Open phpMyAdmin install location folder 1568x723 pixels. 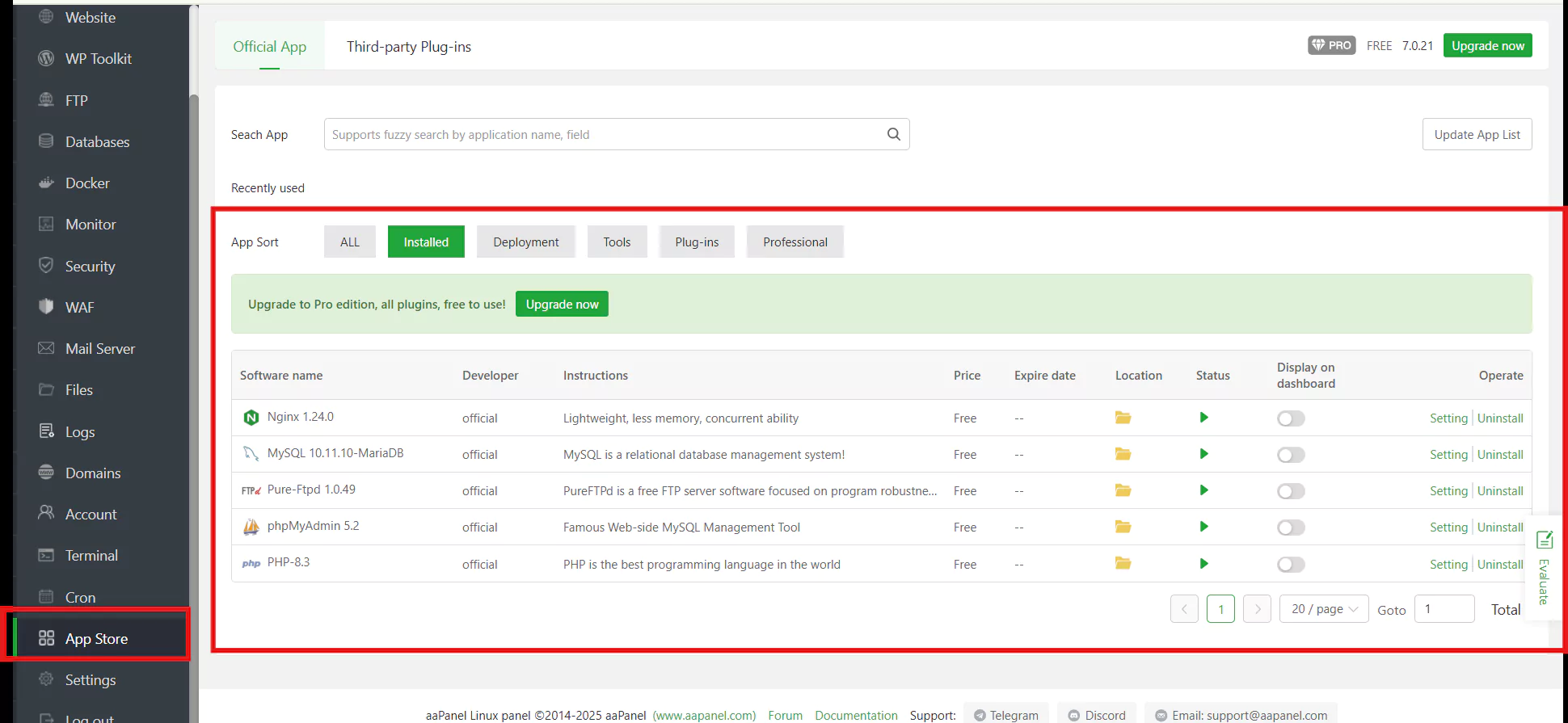coord(1123,527)
